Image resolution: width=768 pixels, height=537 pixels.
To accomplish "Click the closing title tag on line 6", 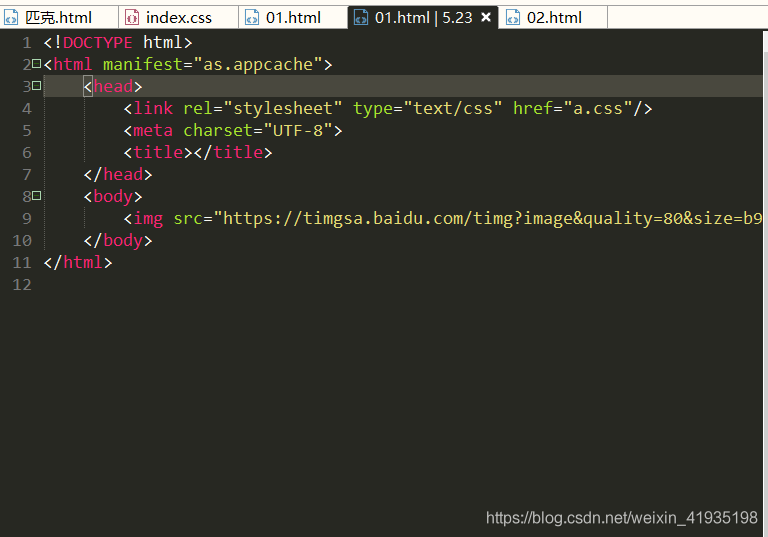I will pyautogui.click(x=233, y=152).
